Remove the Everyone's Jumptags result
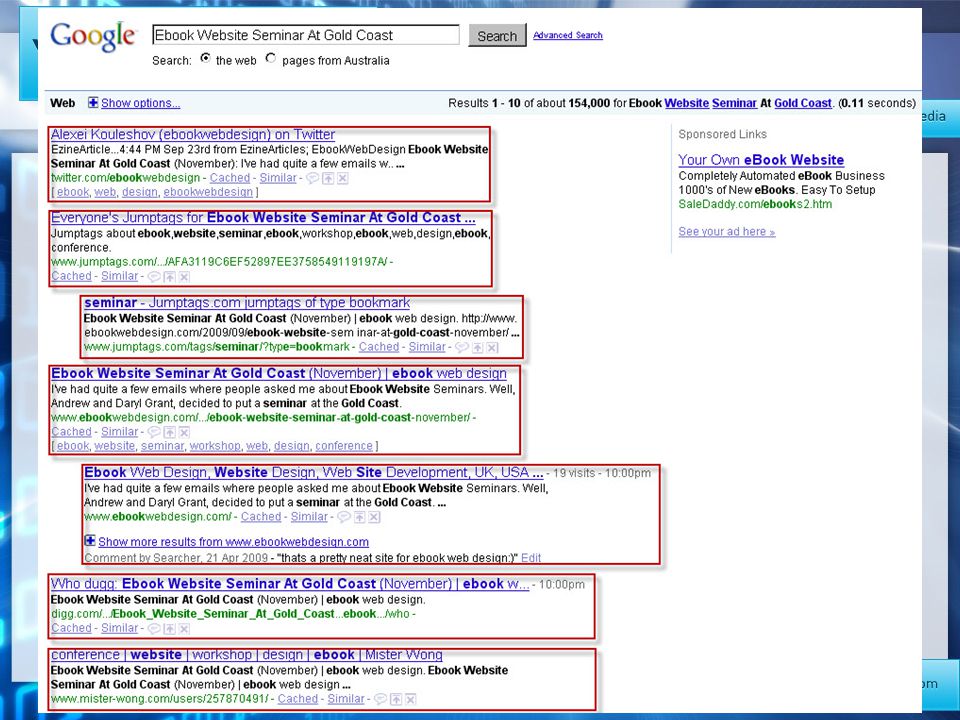Viewport: 960px width, 720px height. (x=184, y=277)
